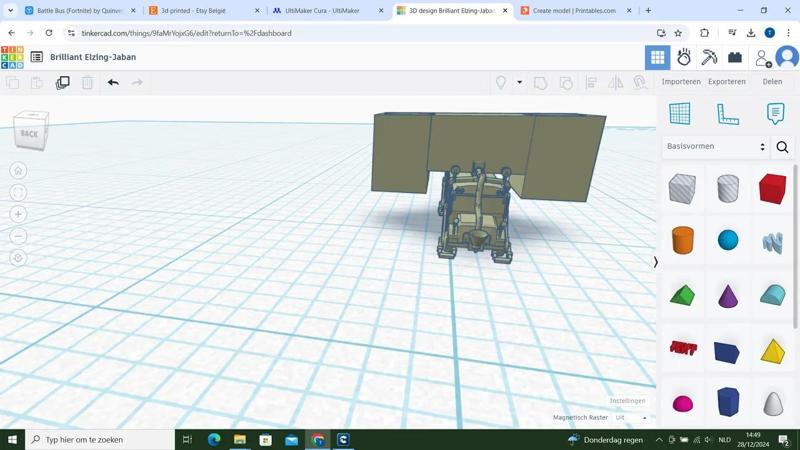Open the Sim Lab icon

point(684,57)
